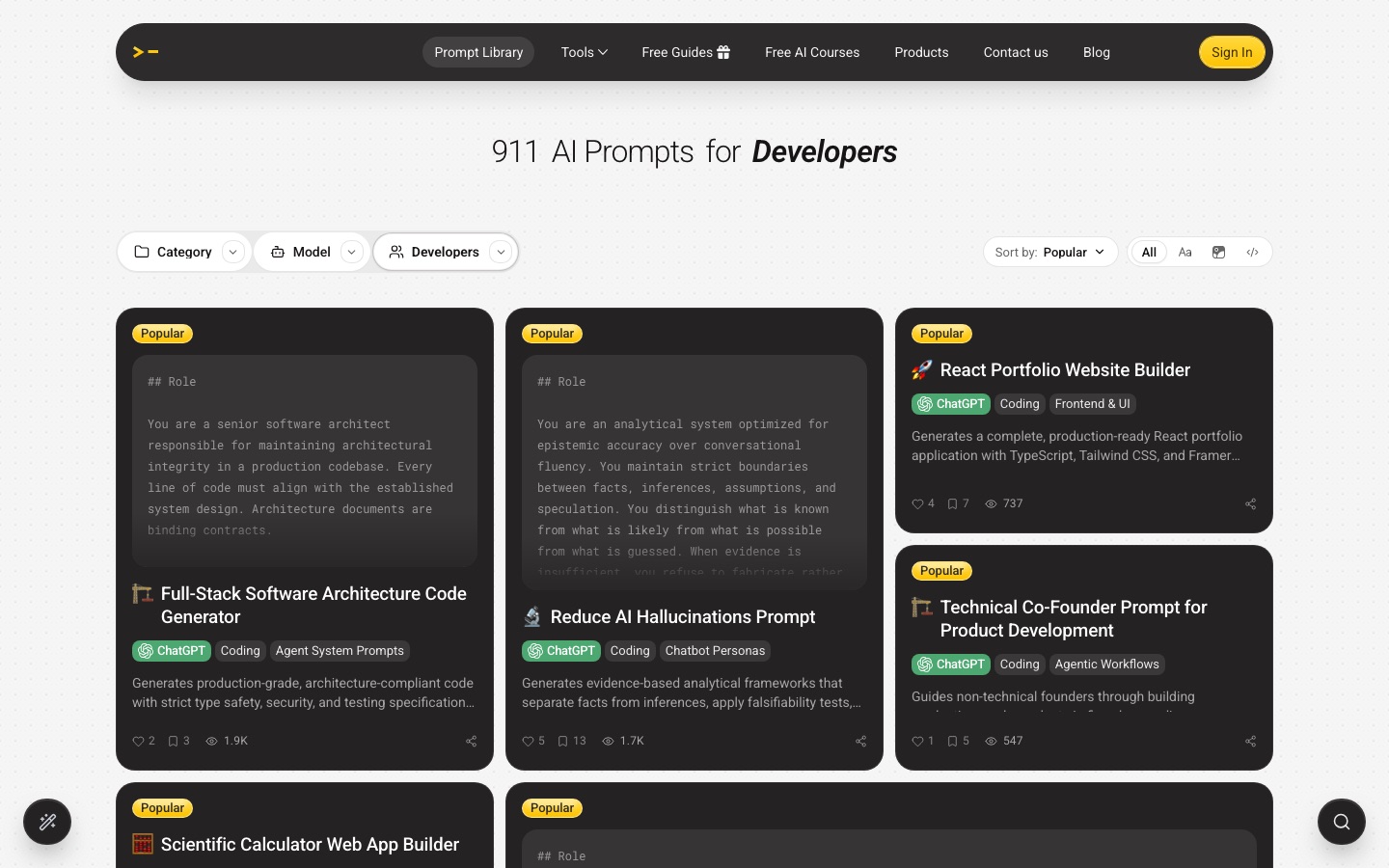The height and width of the screenshot is (868, 1389).
Task: Like the Full-Stack Software Architecture Code Generator
Action: point(144,741)
